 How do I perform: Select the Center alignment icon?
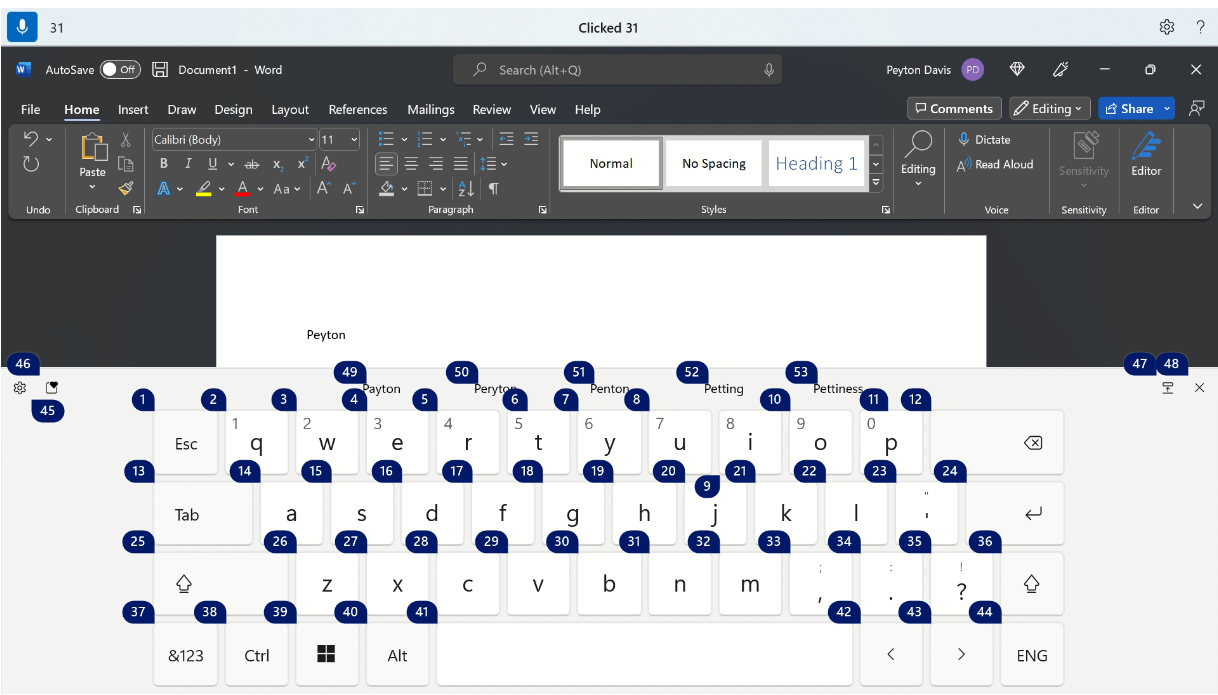tap(411, 164)
